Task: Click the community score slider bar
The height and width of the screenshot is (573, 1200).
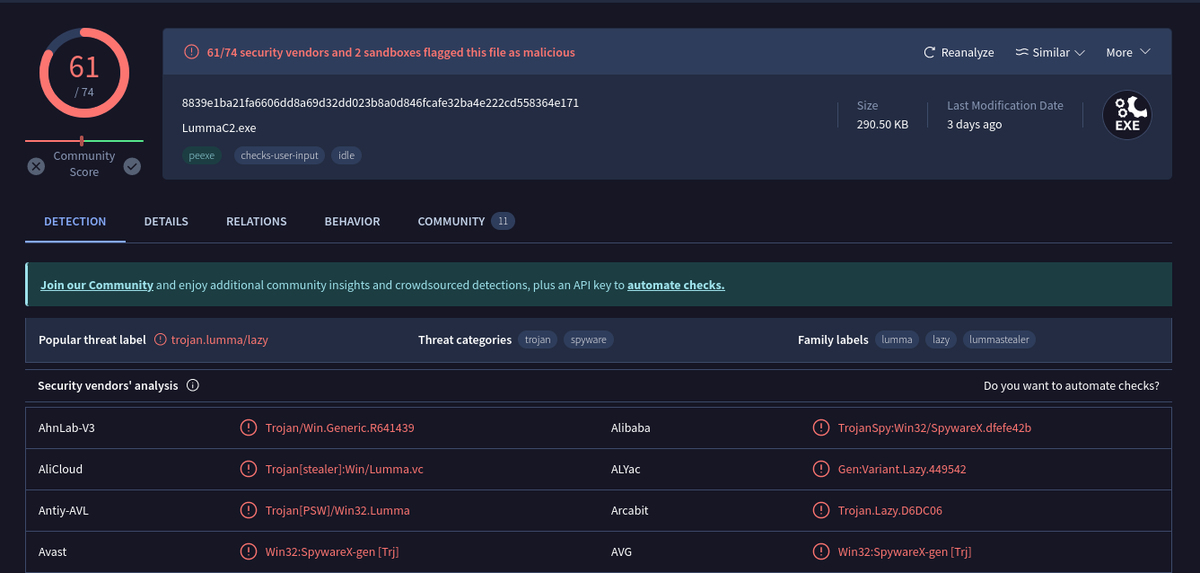Action: point(84,141)
